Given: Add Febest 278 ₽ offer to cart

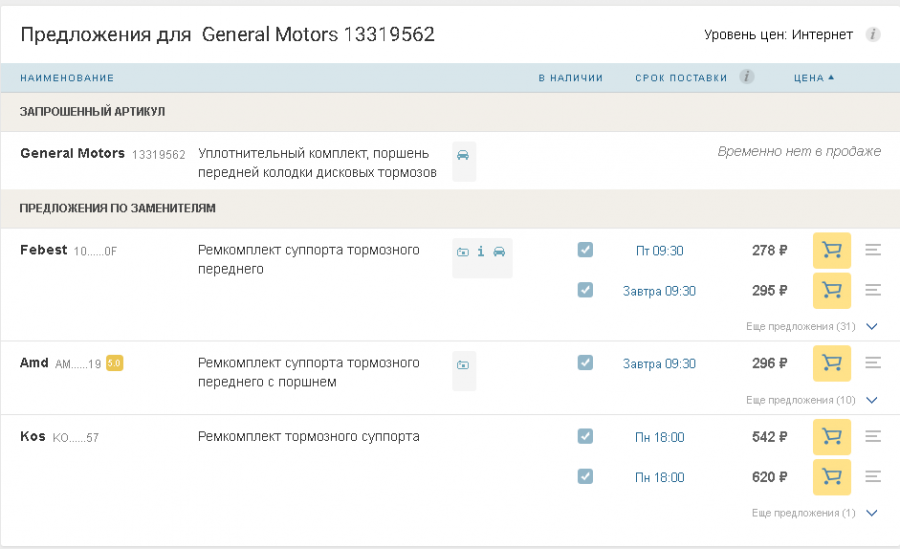Looking at the screenshot, I should pyautogui.click(x=832, y=250).
